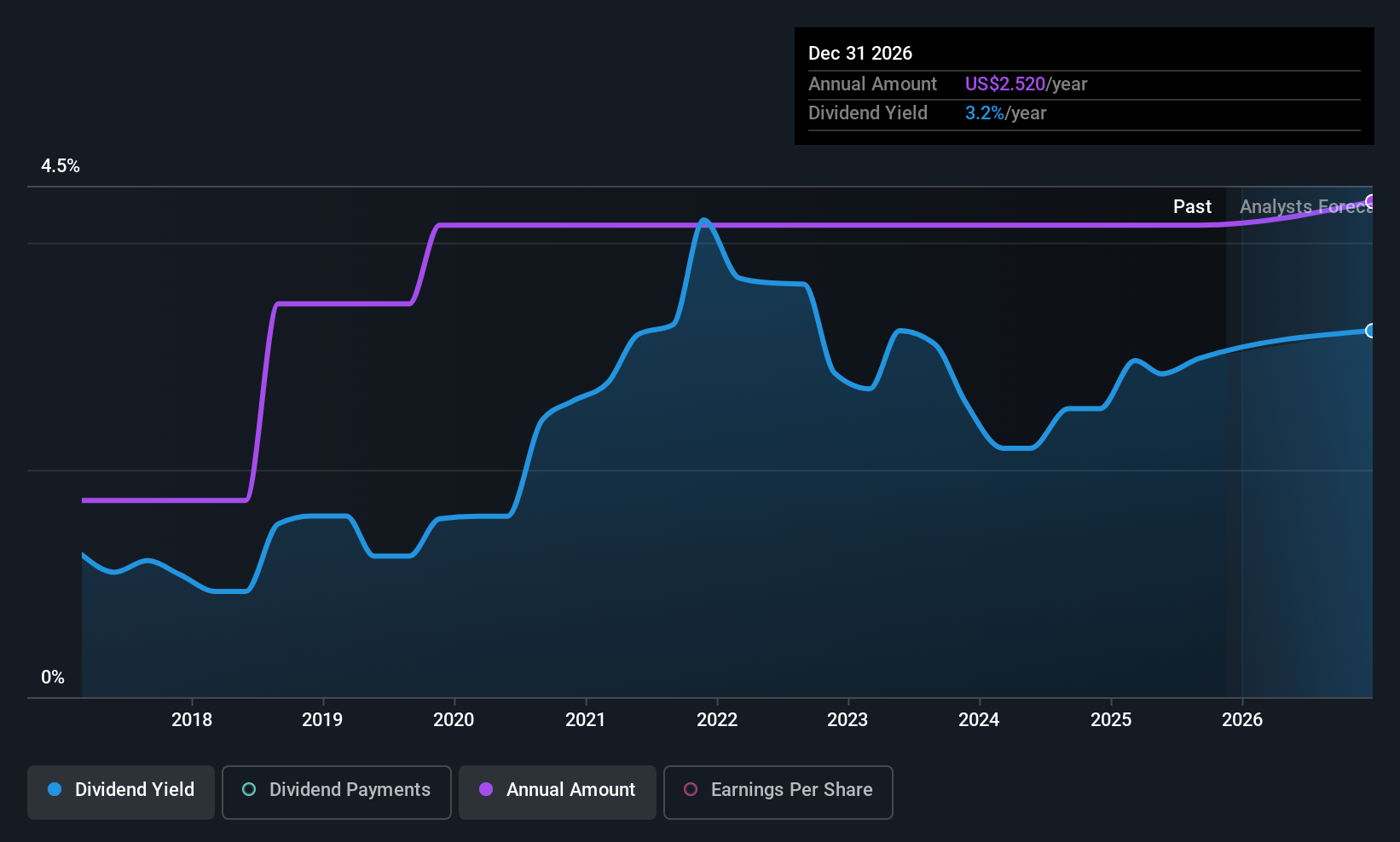Toggle the Dividend Yield series visibility
The height and width of the screenshot is (842, 1400).
pos(120,790)
